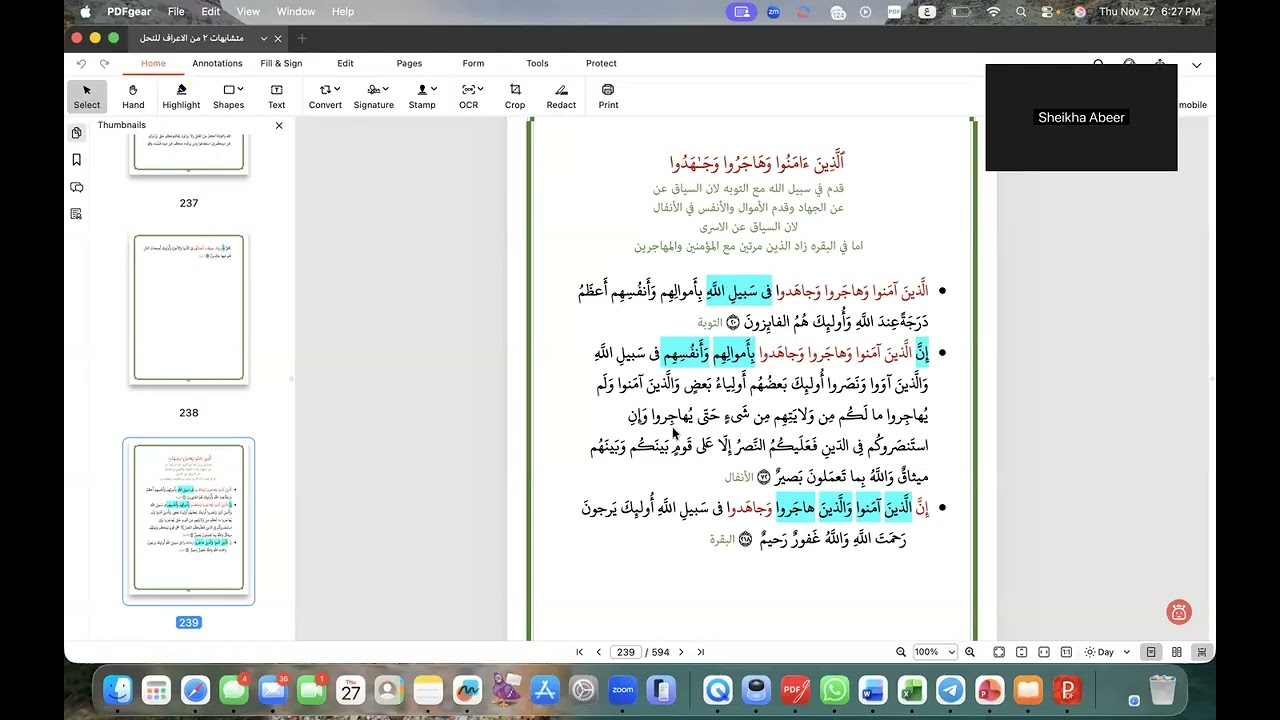1280x720 pixels.
Task: Open the Day theme dropdown
Action: (1108, 652)
